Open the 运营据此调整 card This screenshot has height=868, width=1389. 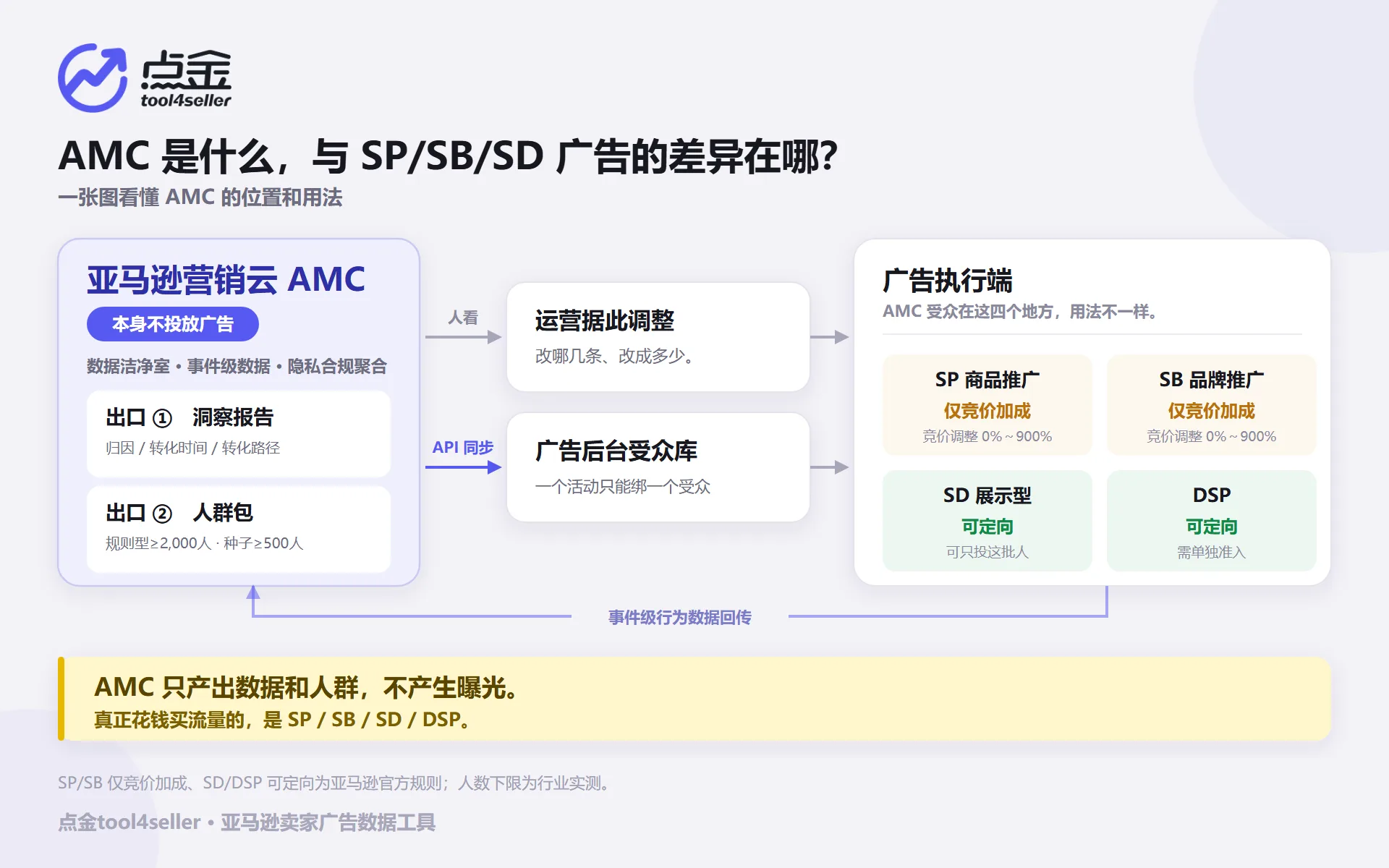point(658,337)
